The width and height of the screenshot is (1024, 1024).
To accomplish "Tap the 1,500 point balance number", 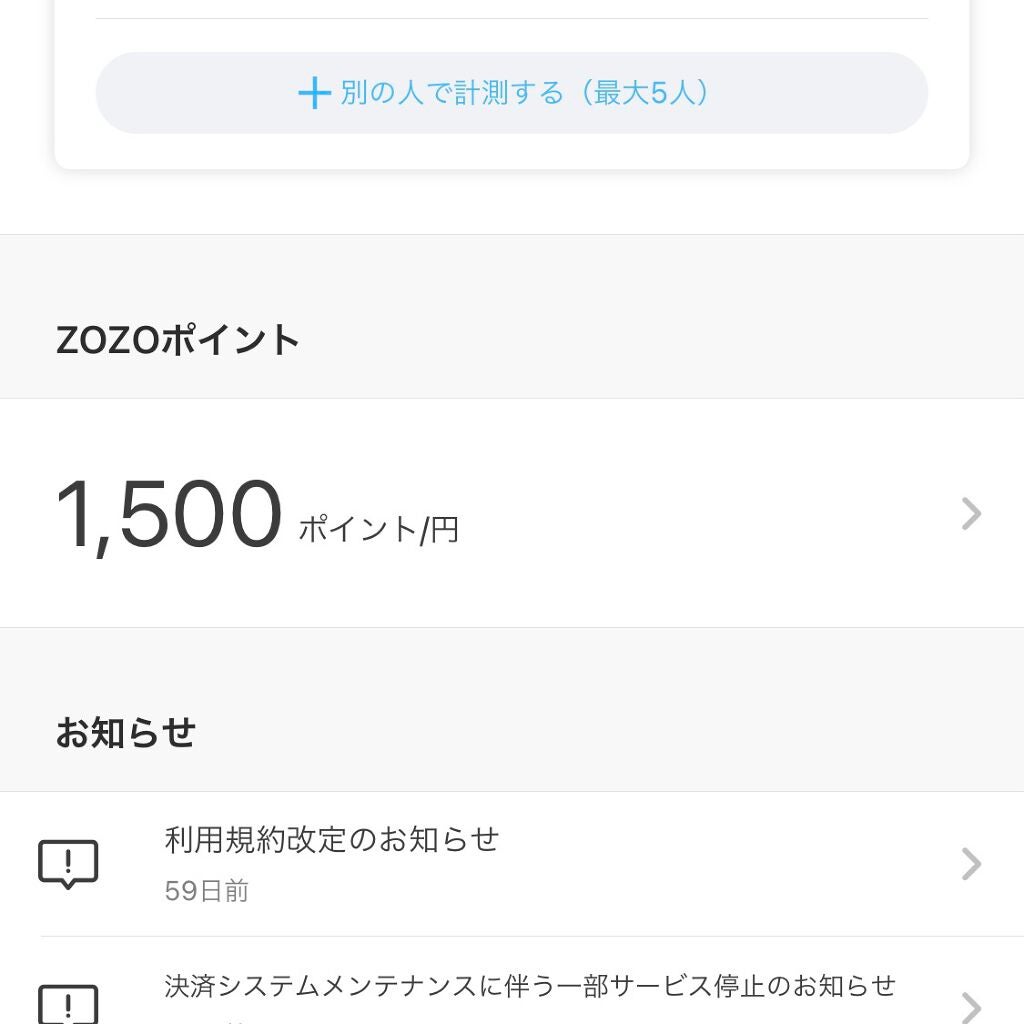I will 168,515.
